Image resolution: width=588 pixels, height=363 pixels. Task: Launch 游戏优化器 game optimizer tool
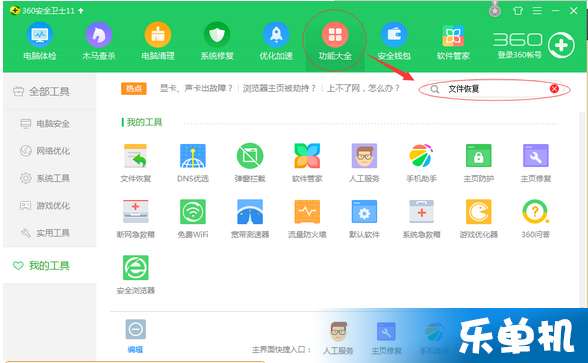pyautogui.click(x=478, y=212)
